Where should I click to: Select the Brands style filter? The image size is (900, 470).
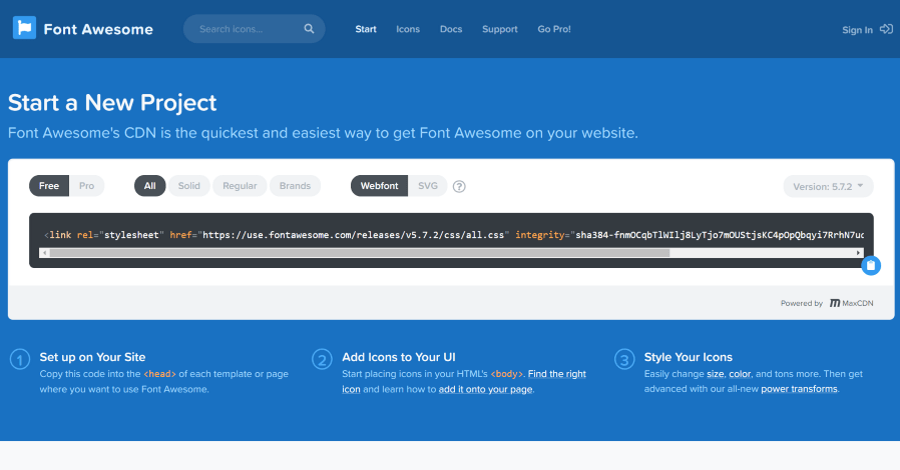[x=295, y=186]
